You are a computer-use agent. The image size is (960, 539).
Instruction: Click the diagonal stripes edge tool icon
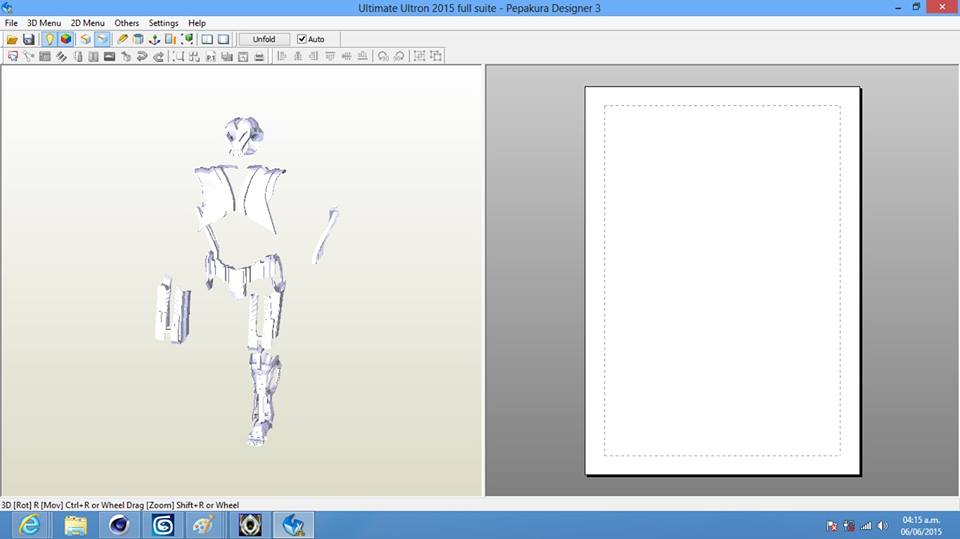pyautogui.click(x=61, y=56)
